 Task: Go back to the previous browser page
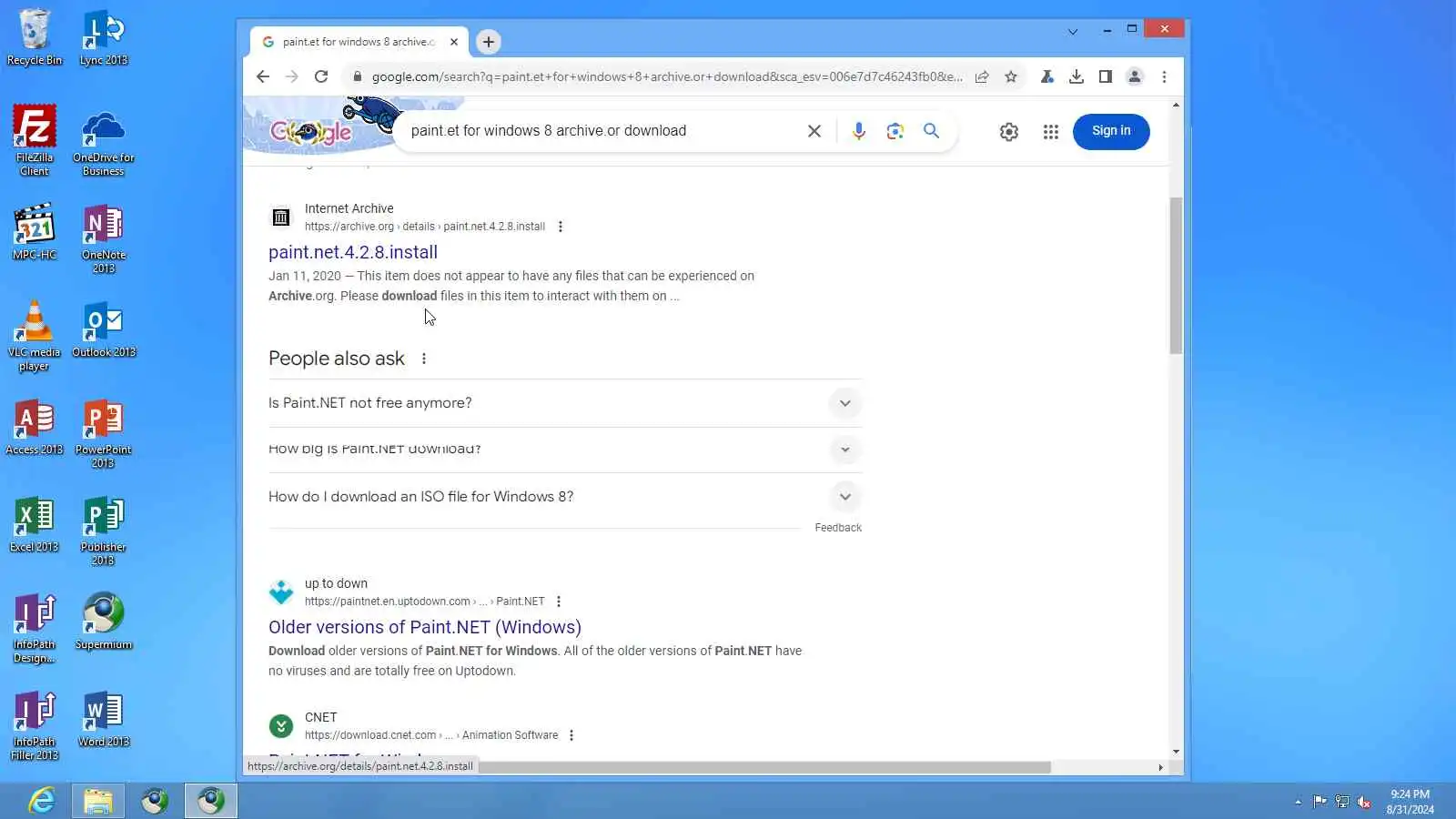(x=263, y=77)
